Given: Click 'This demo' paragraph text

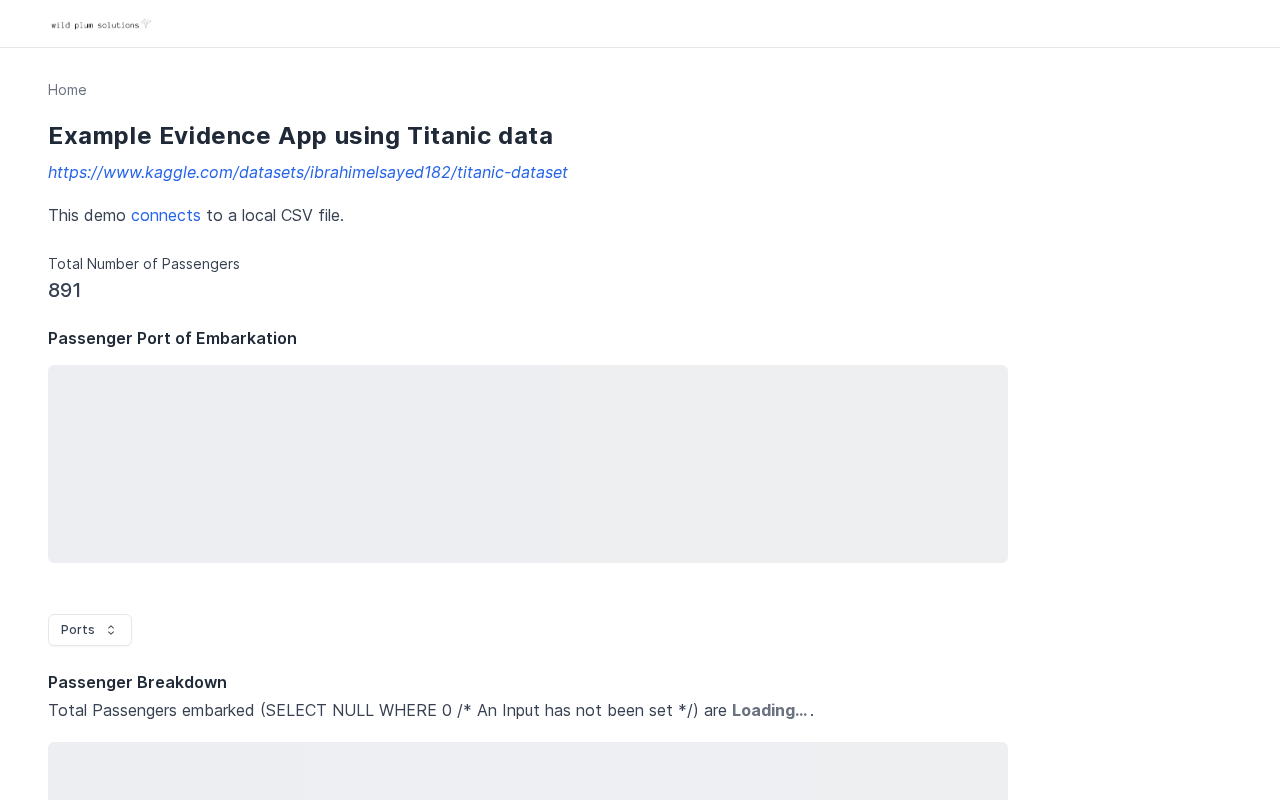Looking at the screenshot, I should tap(87, 215).
